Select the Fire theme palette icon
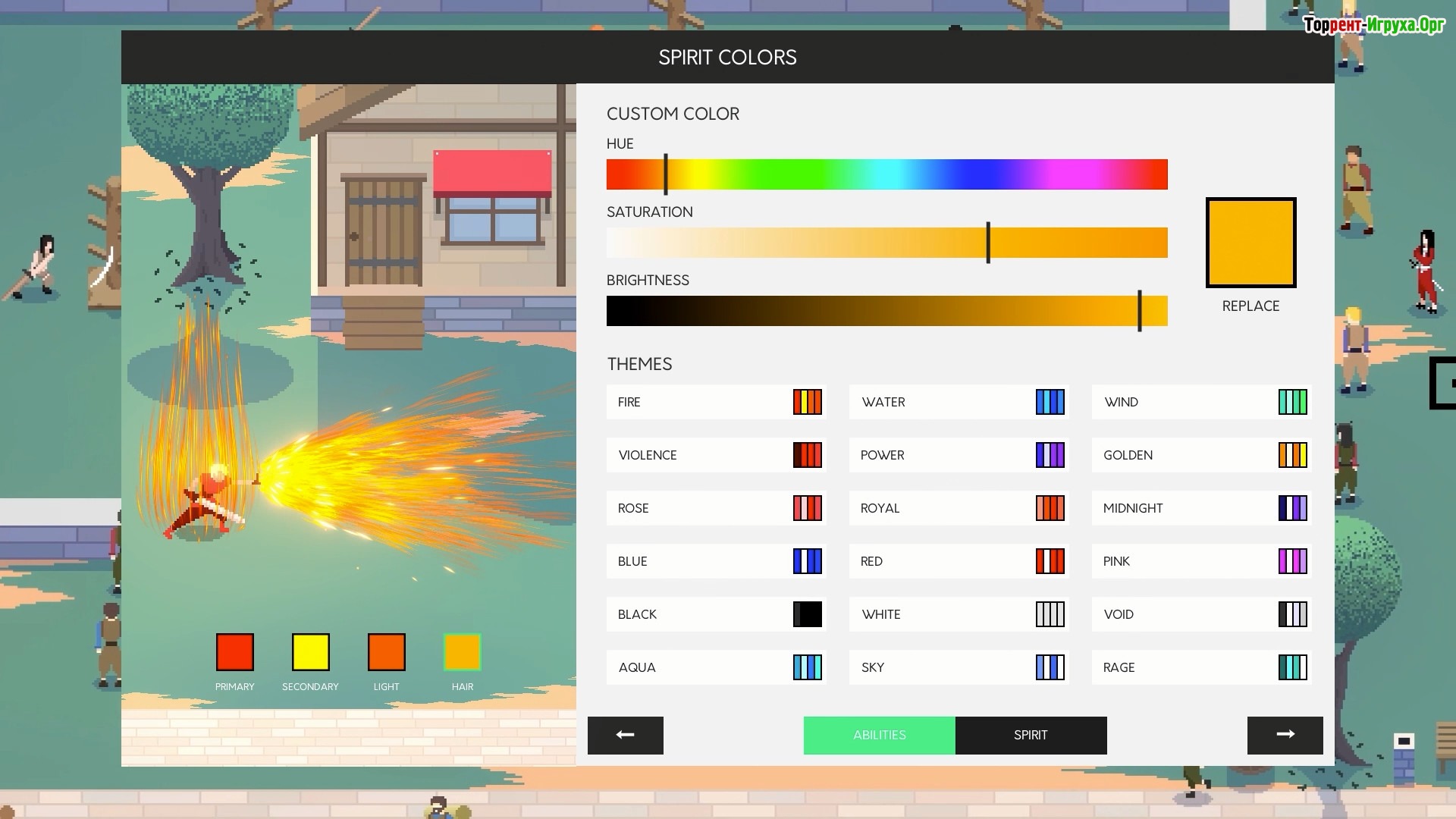The width and height of the screenshot is (1456, 819). tap(807, 402)
